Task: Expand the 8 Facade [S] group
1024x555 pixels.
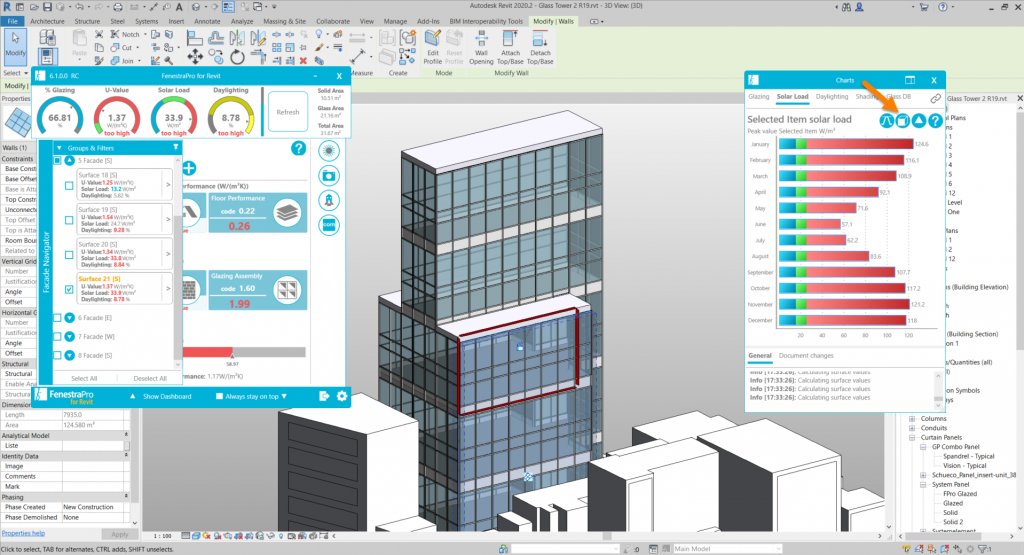Action: (x=70, y=355)
